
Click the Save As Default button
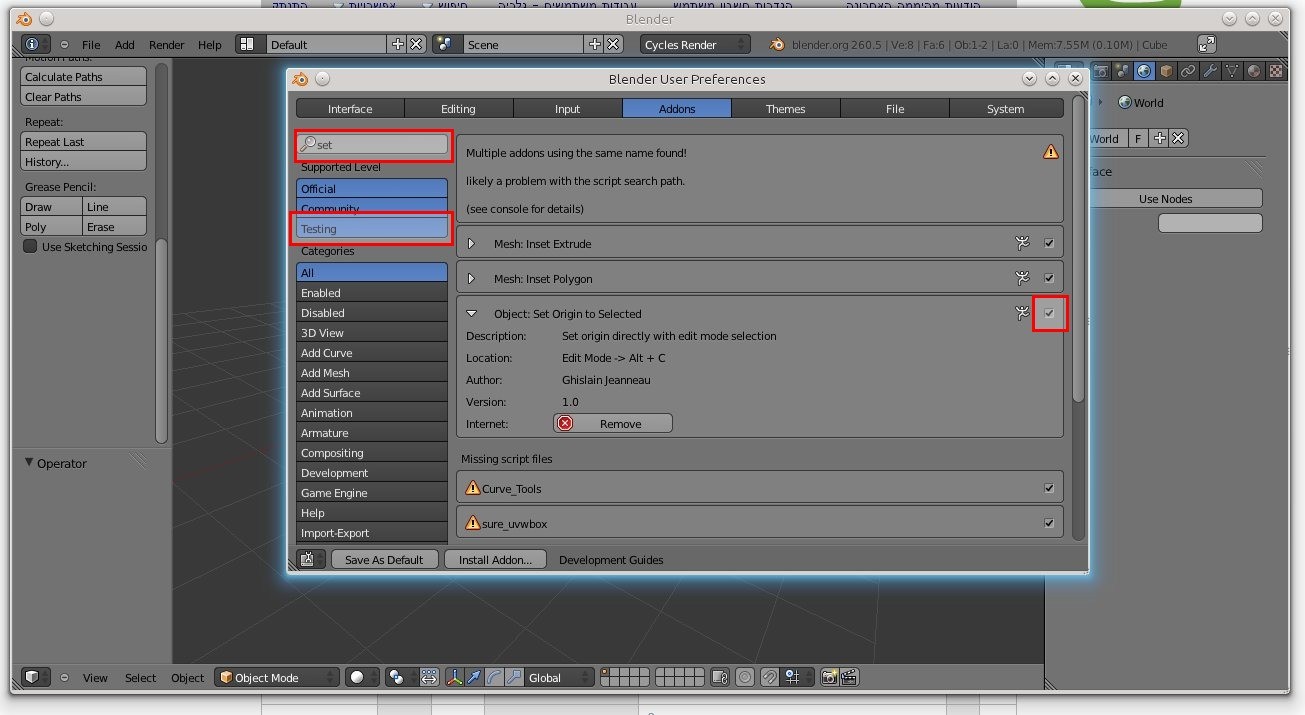click(384, 559)
